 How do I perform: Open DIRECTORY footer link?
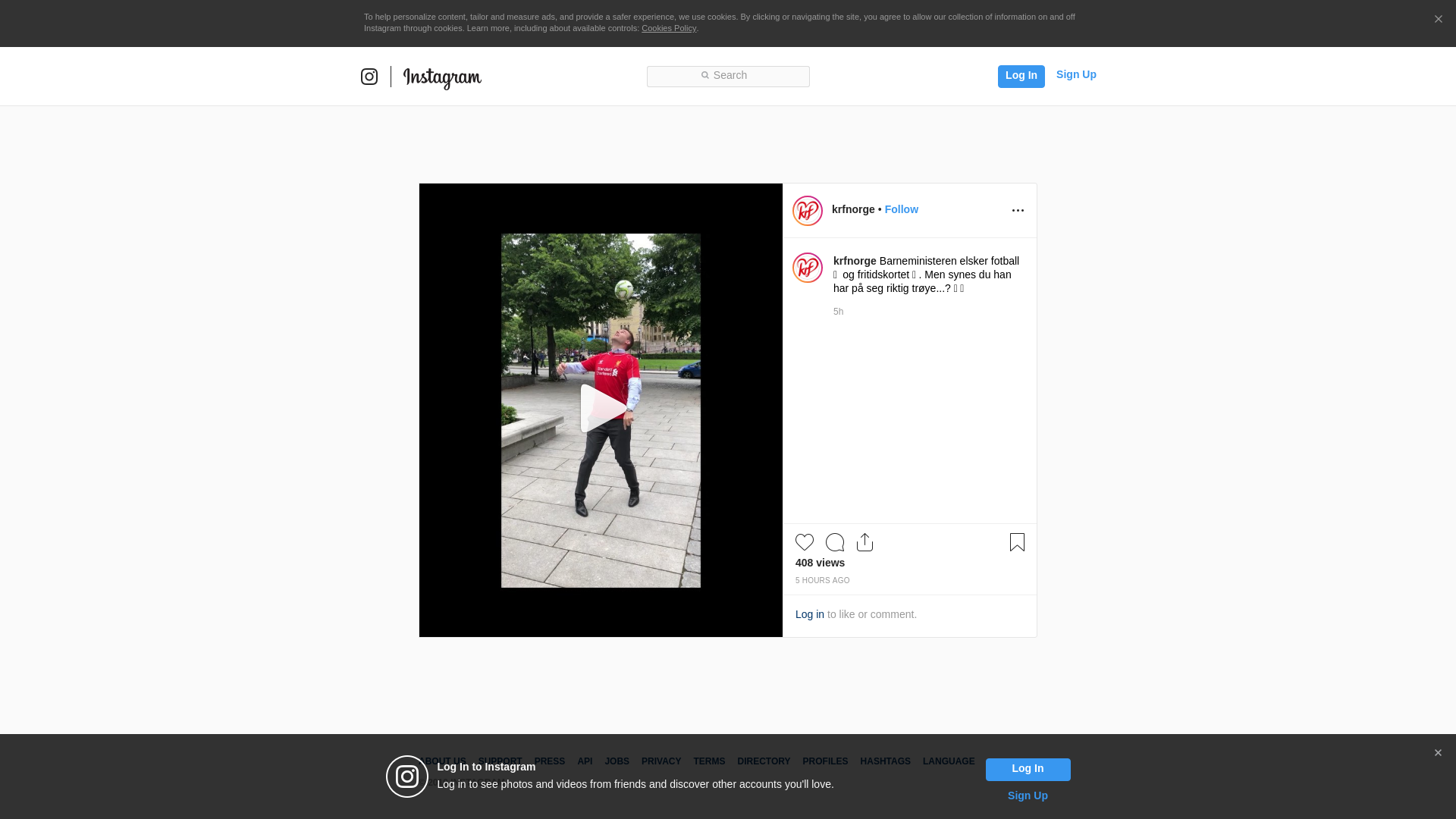click(x=764, y=761)
